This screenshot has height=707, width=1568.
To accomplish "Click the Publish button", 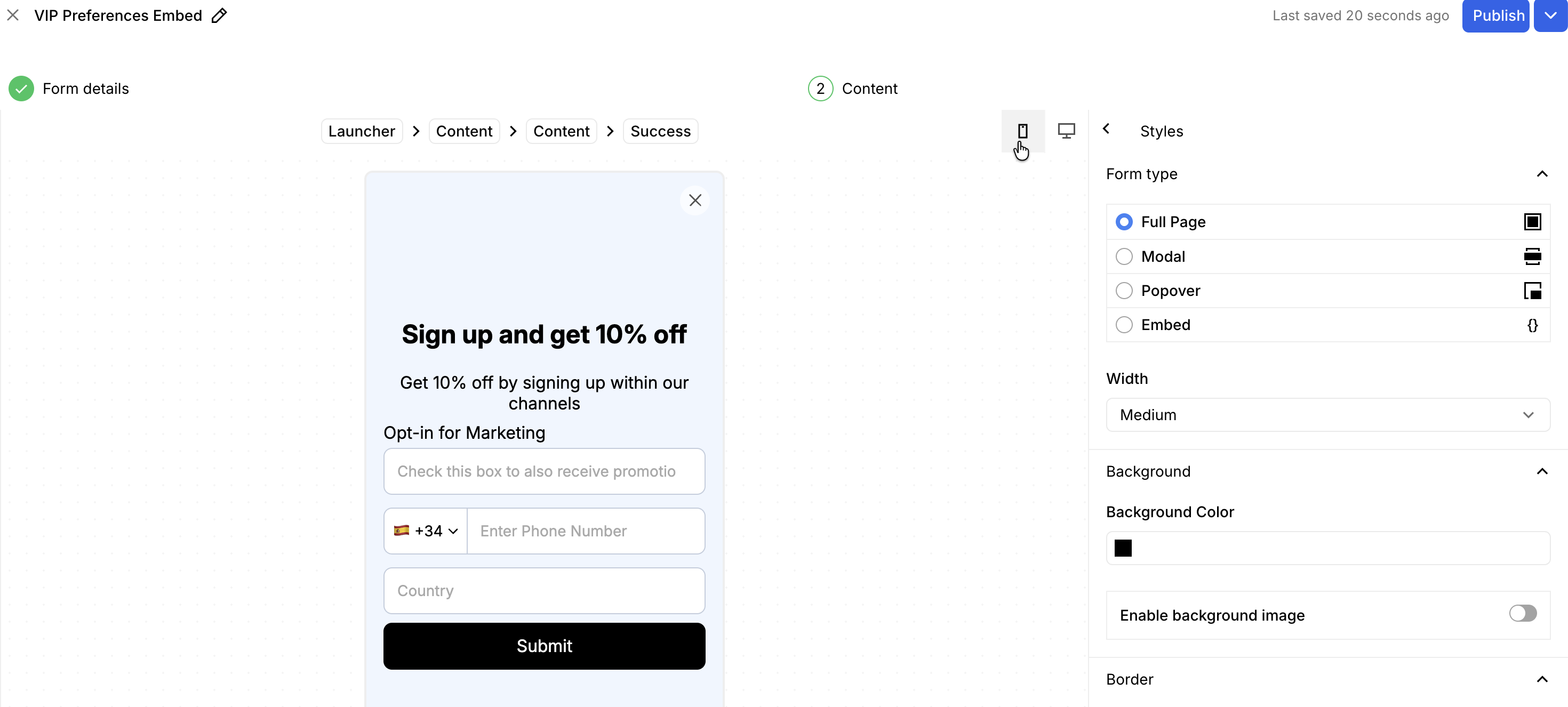I will (x=1495, y=16).
